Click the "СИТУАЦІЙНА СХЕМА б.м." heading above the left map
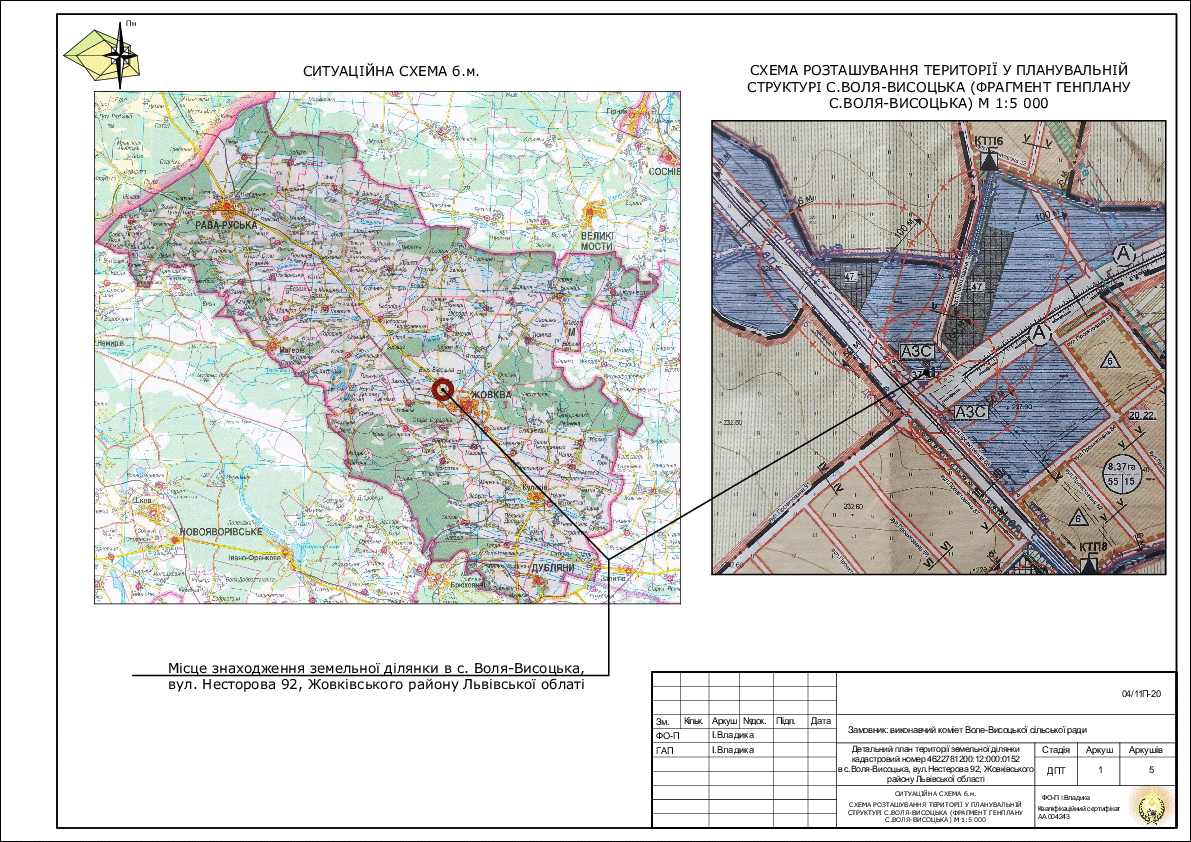1191x842 pixels. tap(391, 71)
